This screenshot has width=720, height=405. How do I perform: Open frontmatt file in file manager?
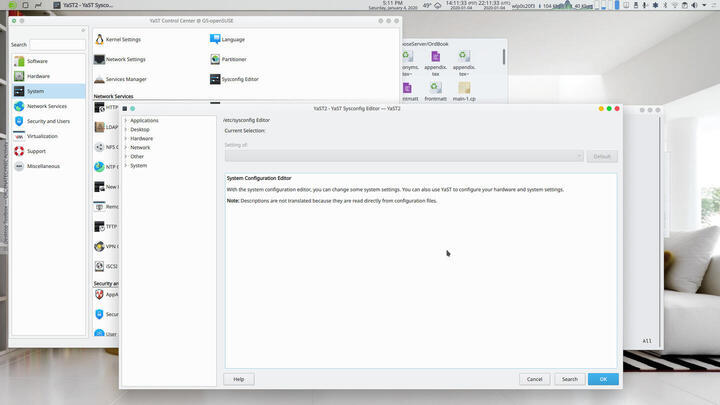pyautogui.click(x=435, y=88)
